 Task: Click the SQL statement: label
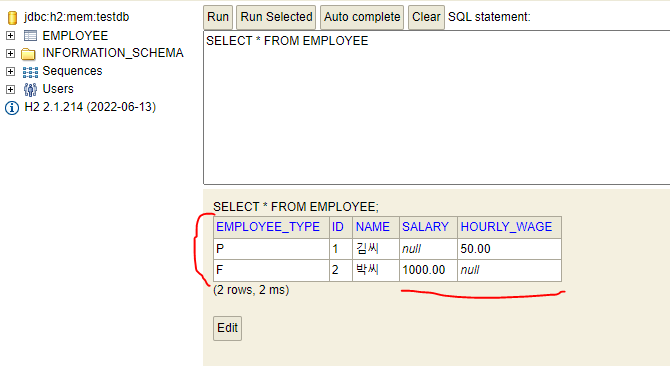(489, 17)
